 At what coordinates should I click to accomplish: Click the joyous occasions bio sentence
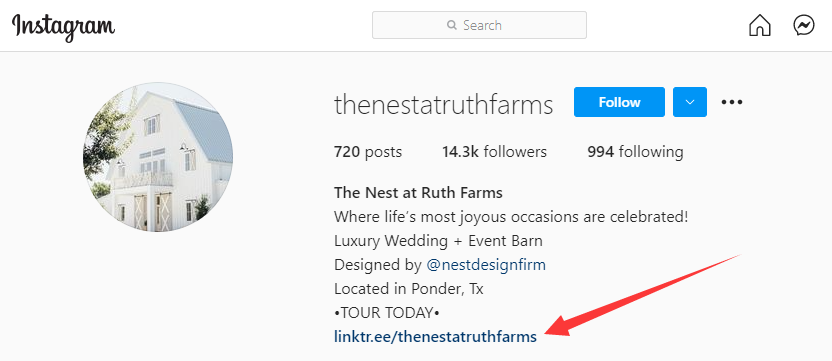pos(511,217)
